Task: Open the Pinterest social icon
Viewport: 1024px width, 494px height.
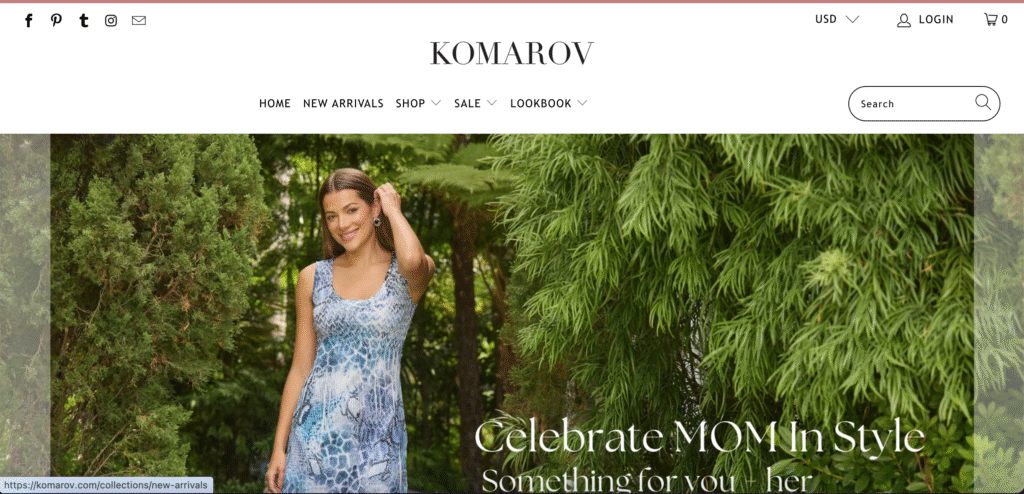Action: pyautogui.click(x=56, y=20)
